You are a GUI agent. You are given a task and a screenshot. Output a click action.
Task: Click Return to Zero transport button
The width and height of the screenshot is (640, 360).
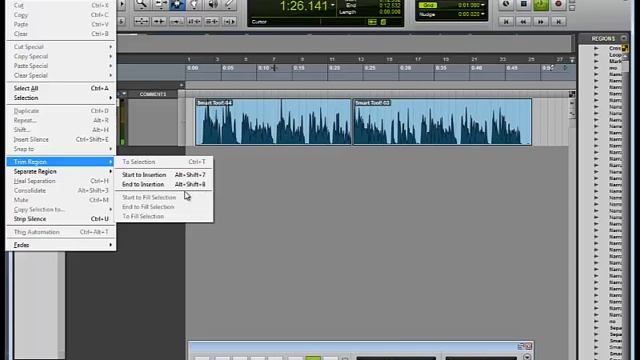[x=506, y=22]
